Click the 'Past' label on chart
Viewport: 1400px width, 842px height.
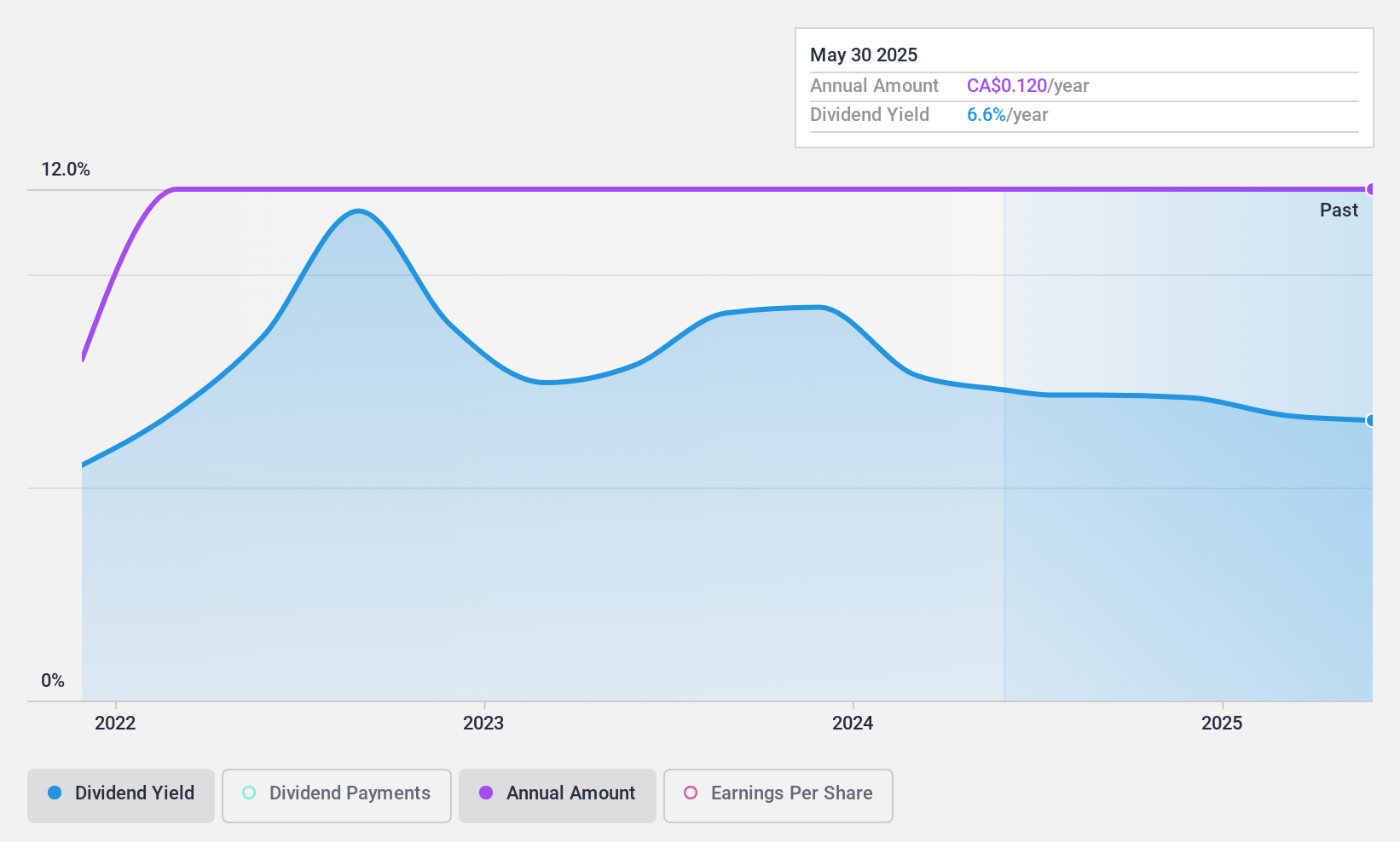click(x=1339, y=210)
